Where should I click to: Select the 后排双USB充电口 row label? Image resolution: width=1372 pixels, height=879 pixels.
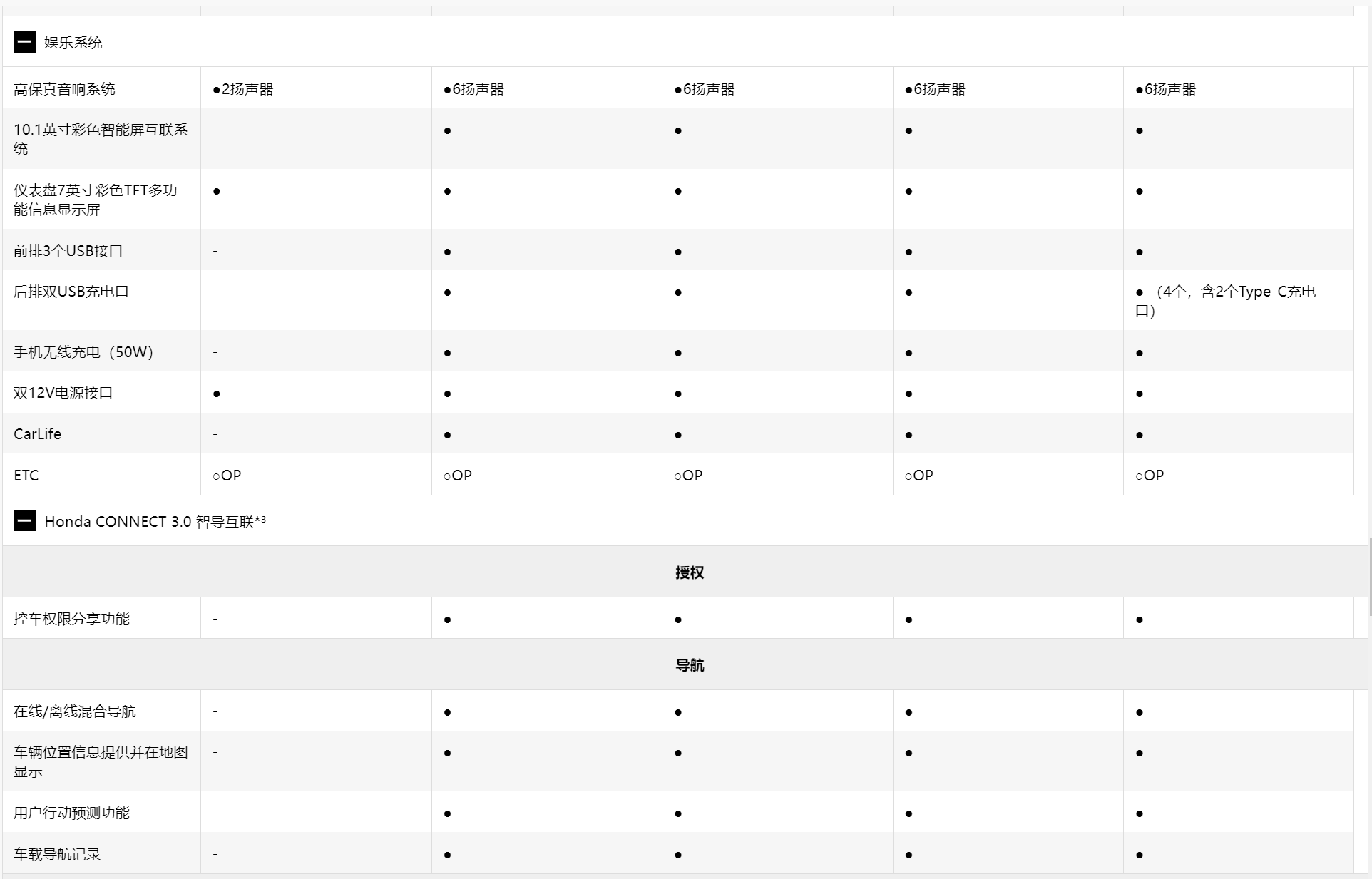(71, 292)
